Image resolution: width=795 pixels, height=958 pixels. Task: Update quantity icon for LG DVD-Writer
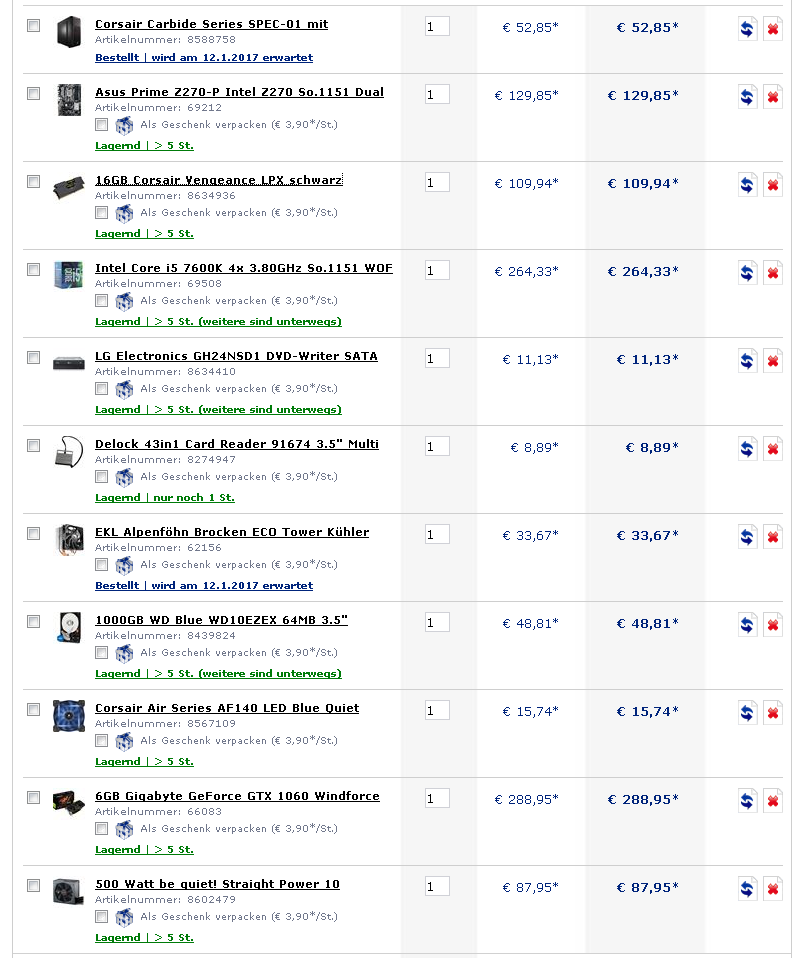[x=747, y=361]
